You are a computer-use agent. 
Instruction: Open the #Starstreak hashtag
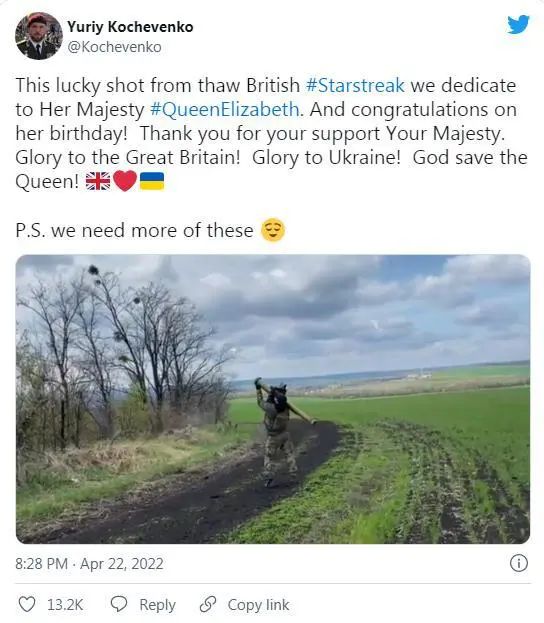tap(355, 85)
